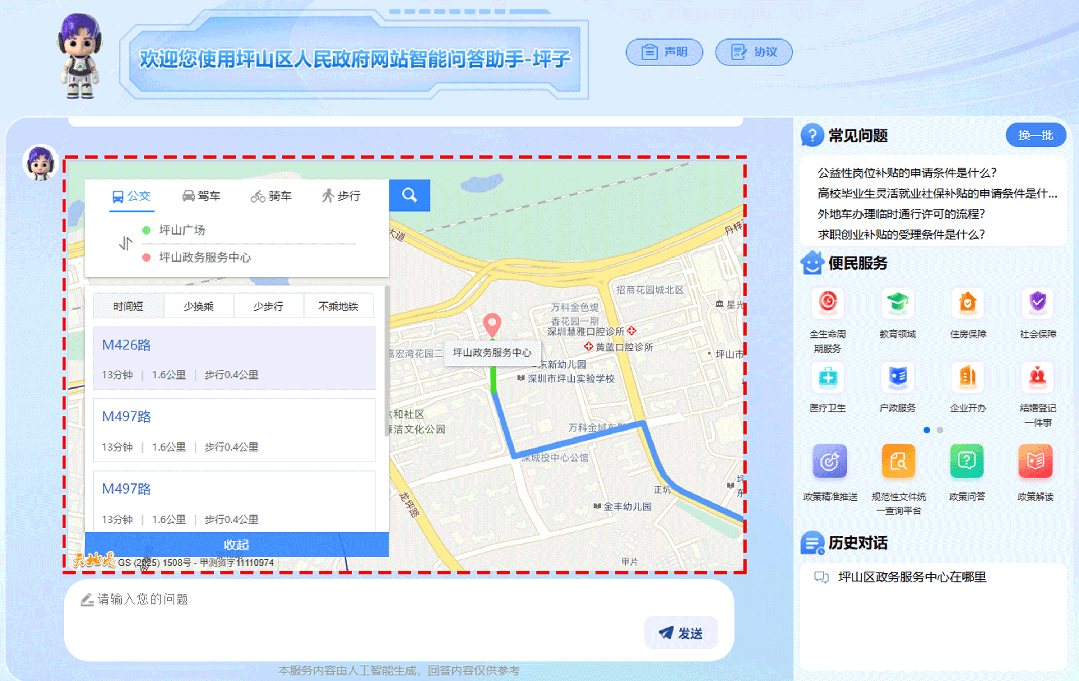Click the 声明 statement button
This screenshot has width=1079, height=681.
click(664, 52)
